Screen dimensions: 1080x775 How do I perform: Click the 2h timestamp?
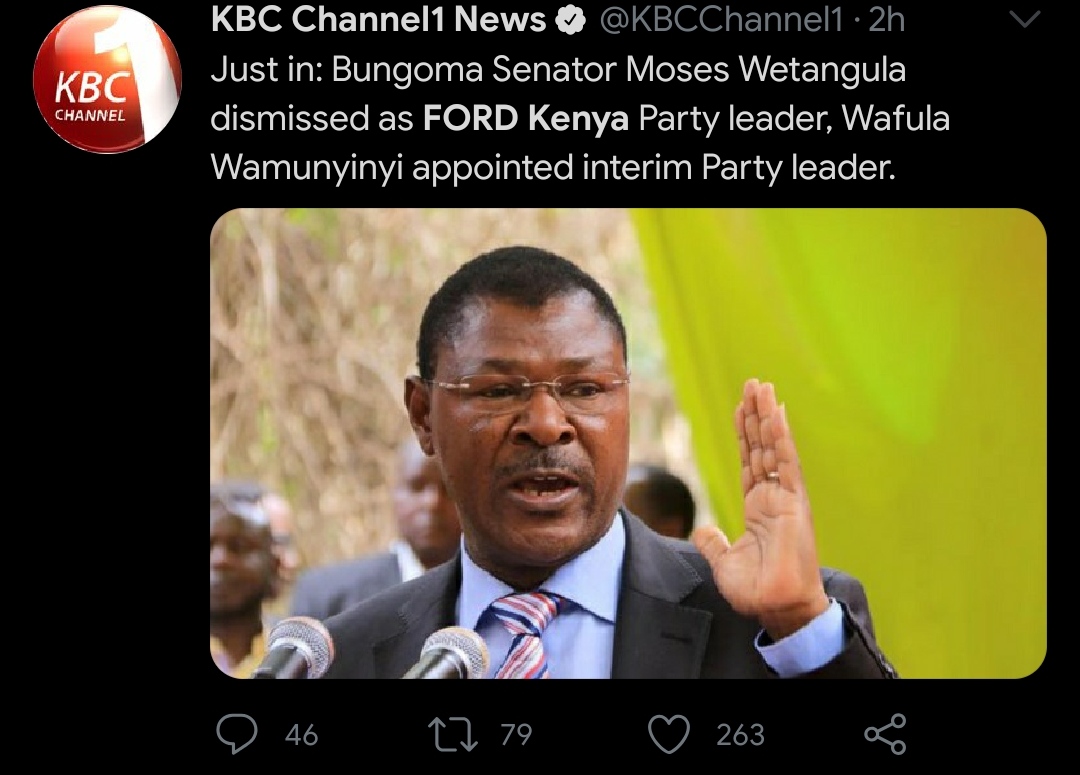click(886, 21)
